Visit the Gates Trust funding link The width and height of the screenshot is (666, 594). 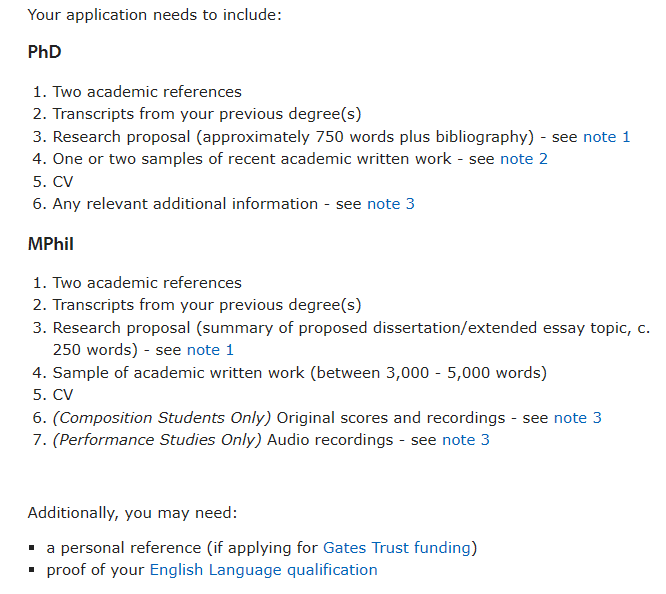[x=397, y=548]
